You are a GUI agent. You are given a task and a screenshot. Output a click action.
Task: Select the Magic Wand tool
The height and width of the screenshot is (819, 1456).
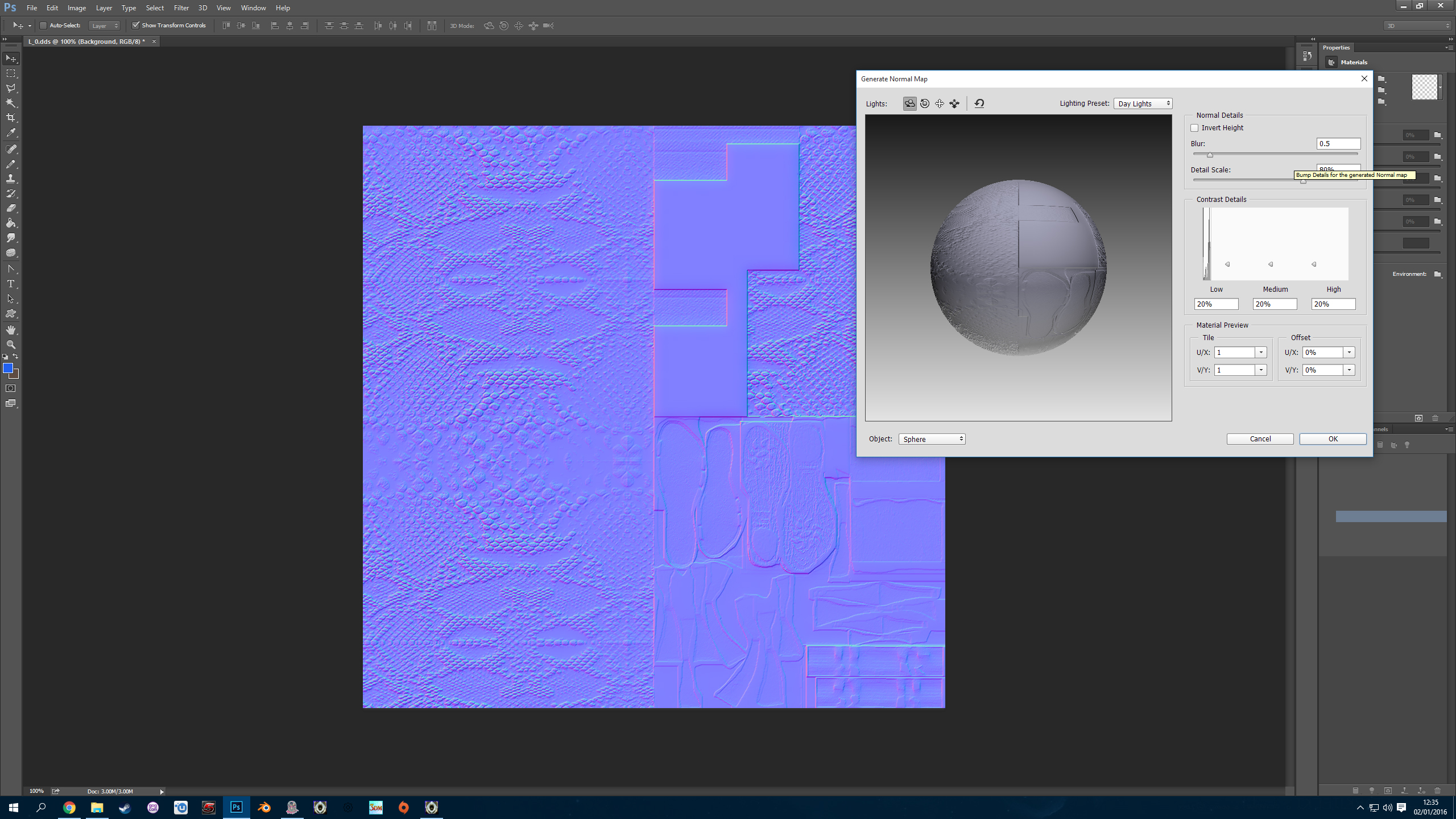11,103
